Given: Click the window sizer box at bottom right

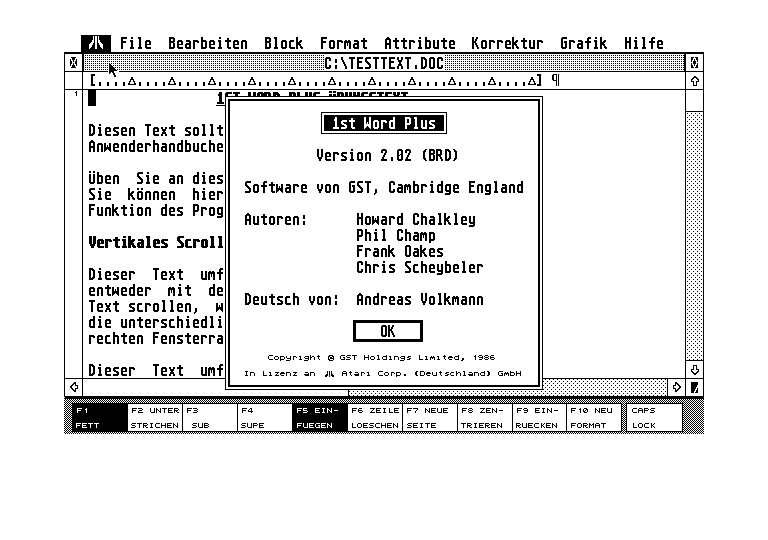Looking at the screenshot, I should (694, 387).
